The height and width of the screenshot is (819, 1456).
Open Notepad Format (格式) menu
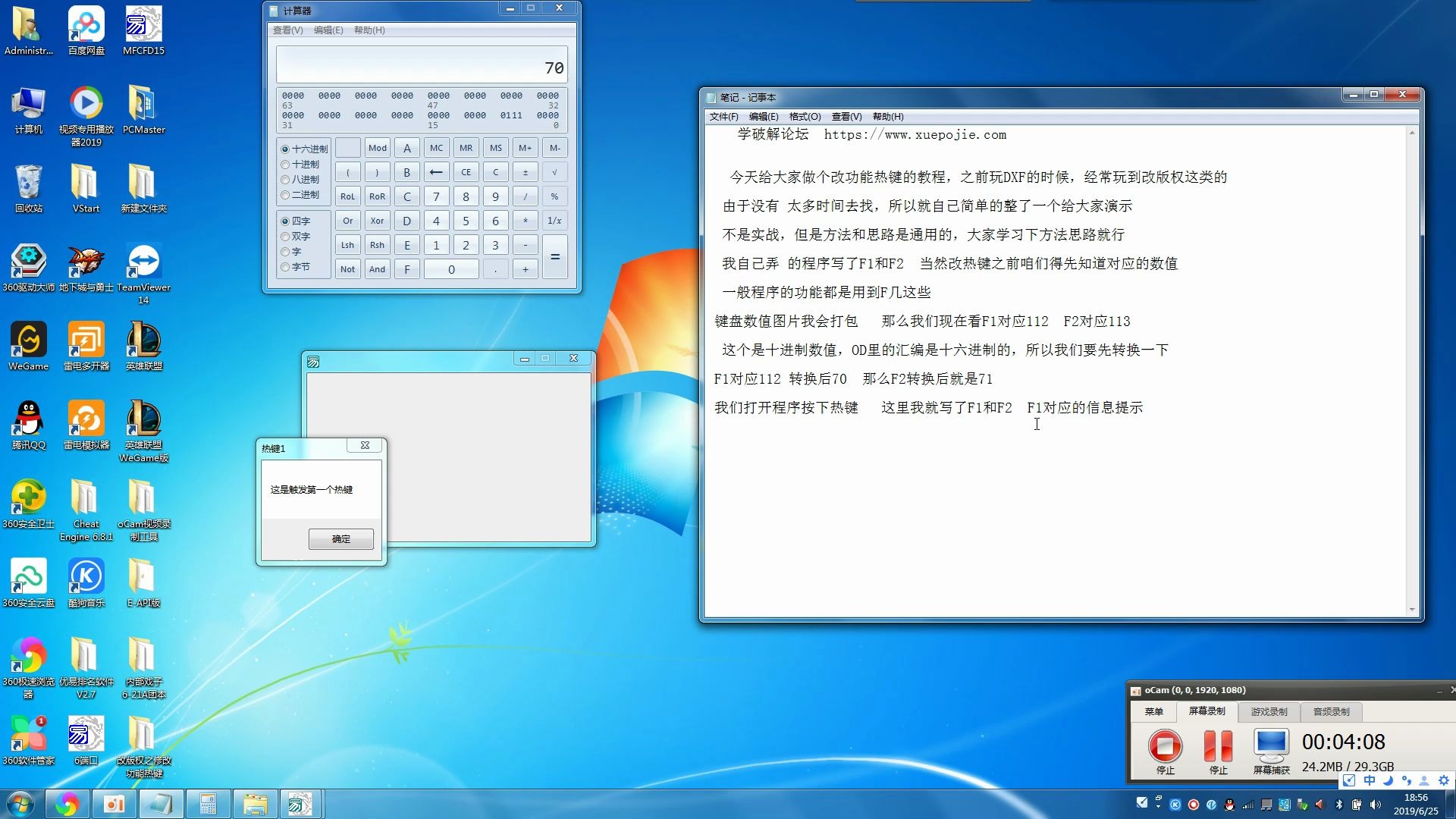click(x=804, y=117)
